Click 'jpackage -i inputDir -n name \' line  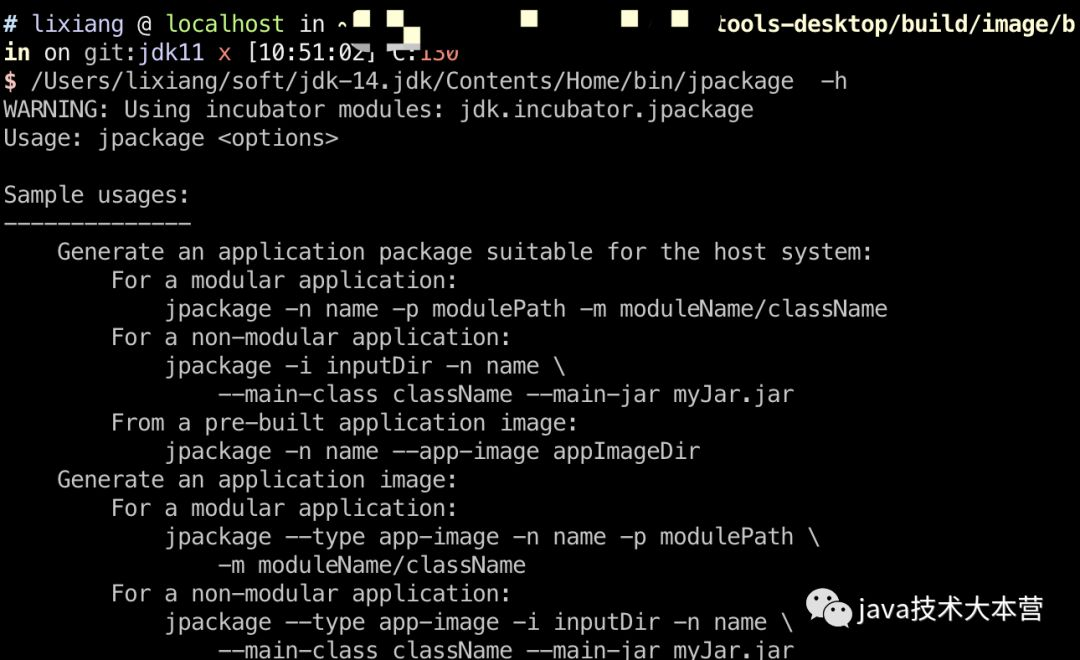[365, 366]
